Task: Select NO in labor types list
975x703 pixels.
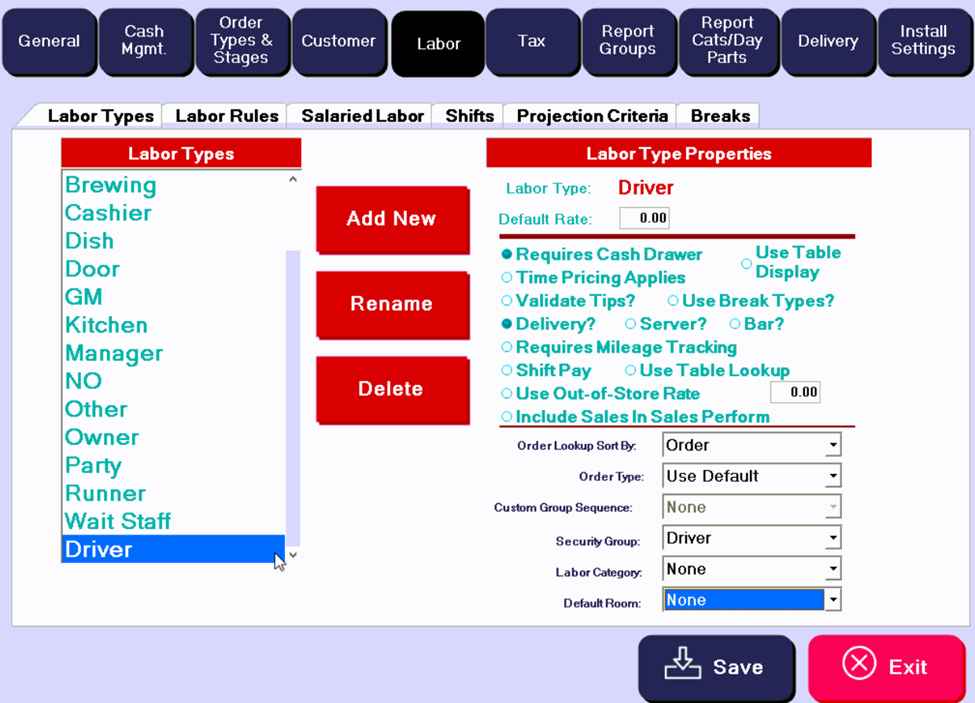Action: tap(173, 381)
